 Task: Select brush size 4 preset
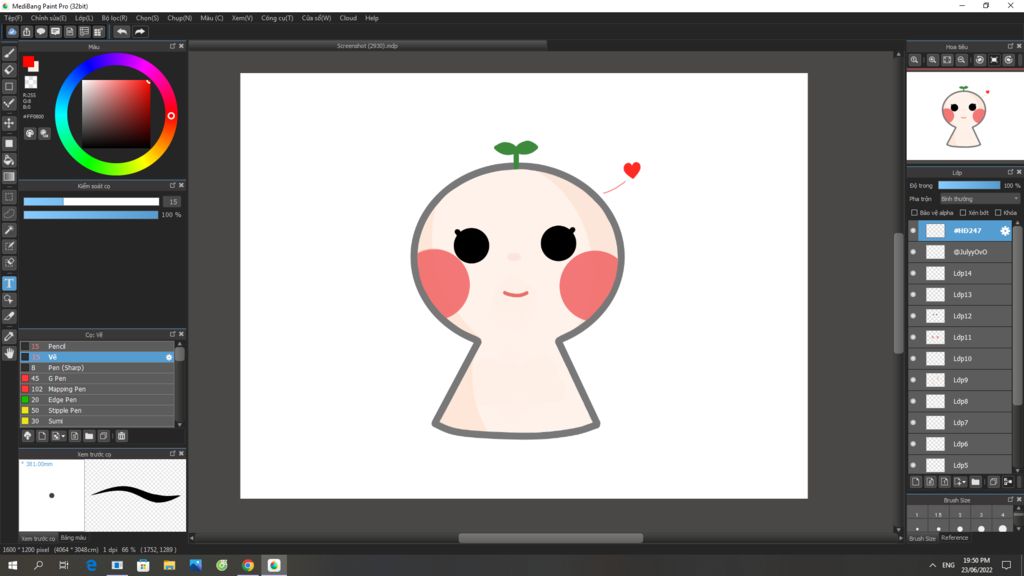pyautogui.click(x=1002, y=522)
